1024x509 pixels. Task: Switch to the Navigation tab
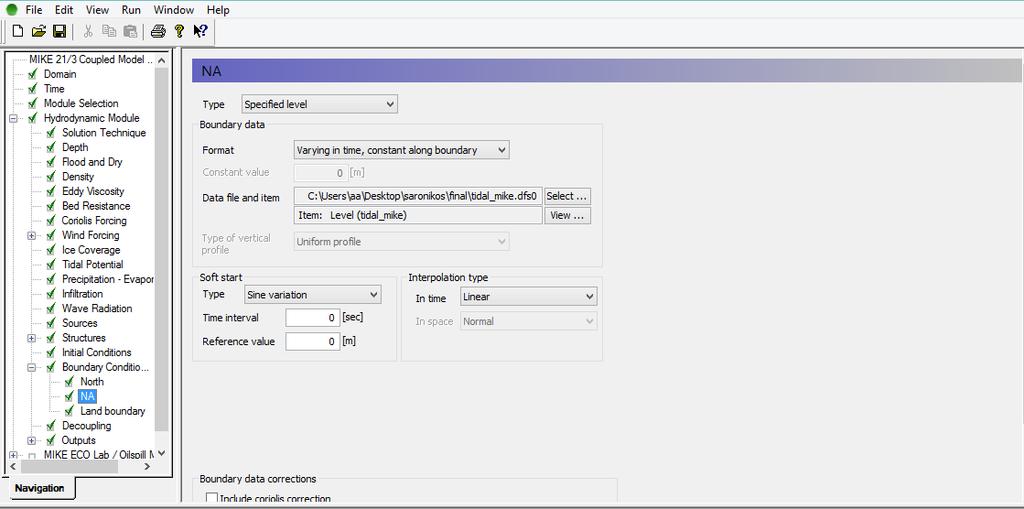(39, 488)
